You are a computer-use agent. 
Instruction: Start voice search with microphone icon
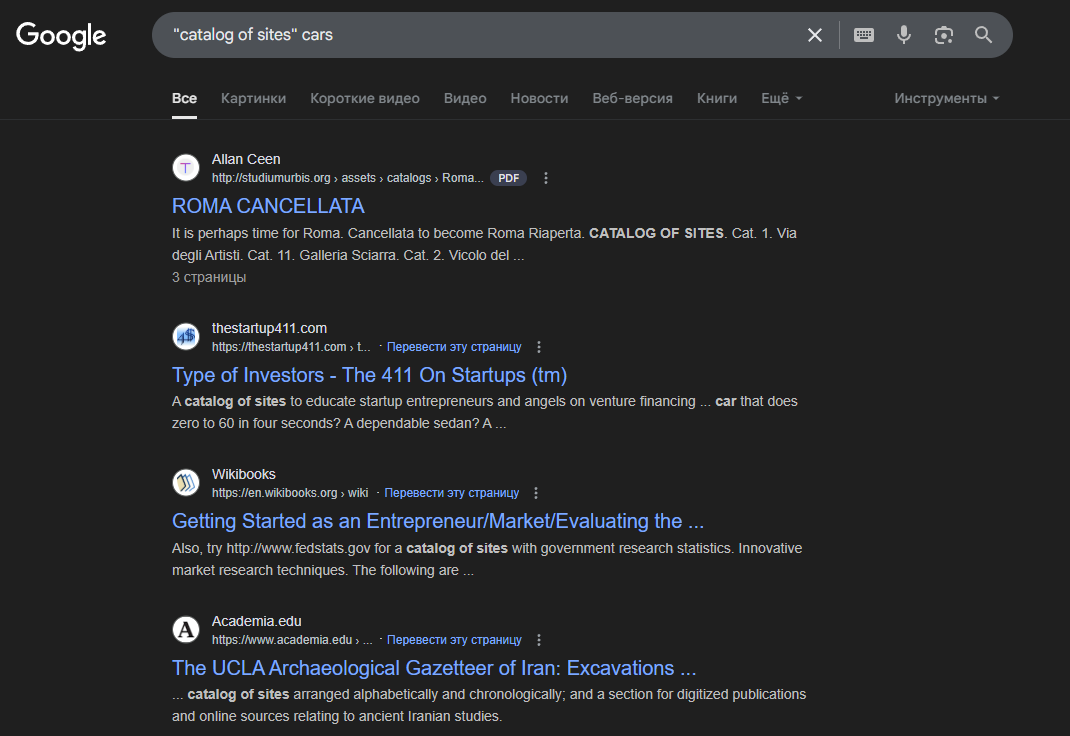click(903, 35)
